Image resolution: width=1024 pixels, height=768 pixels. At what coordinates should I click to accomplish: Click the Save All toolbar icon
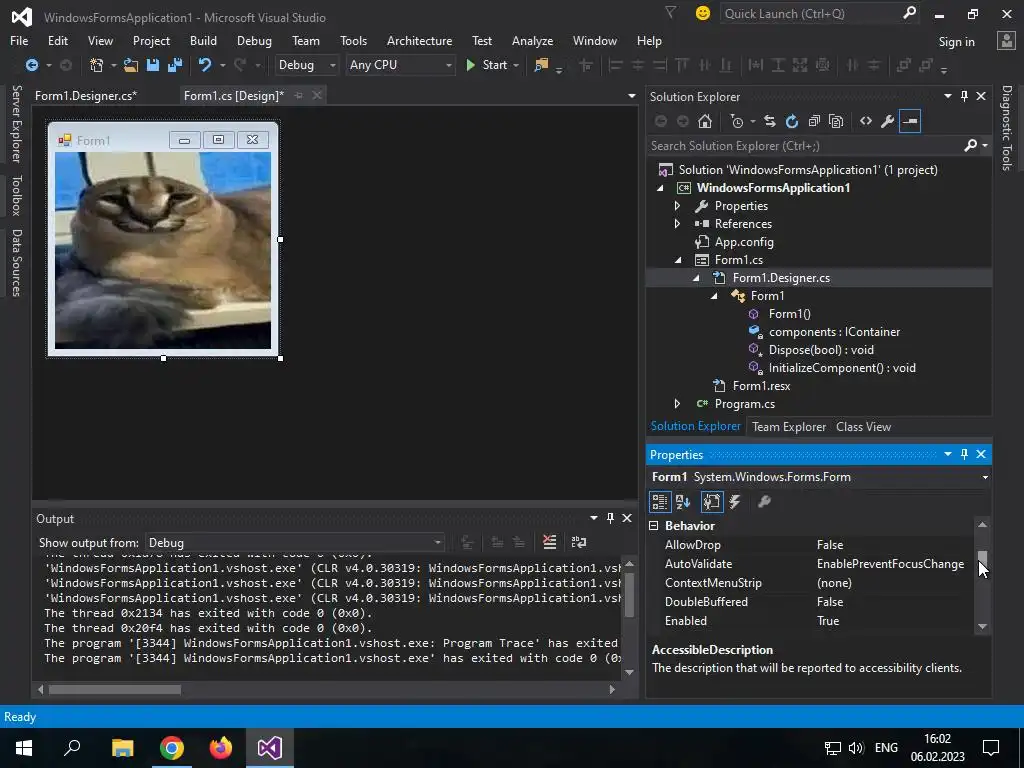point(174,65)
